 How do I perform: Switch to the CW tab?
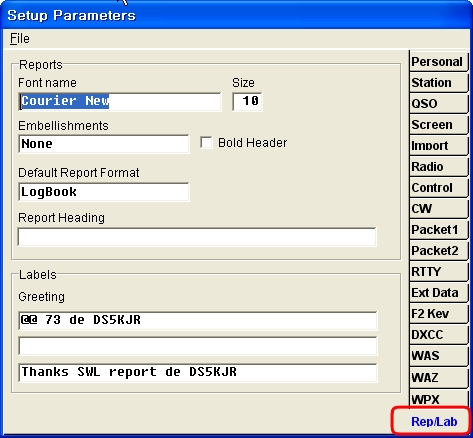click(x=439, y=209)
